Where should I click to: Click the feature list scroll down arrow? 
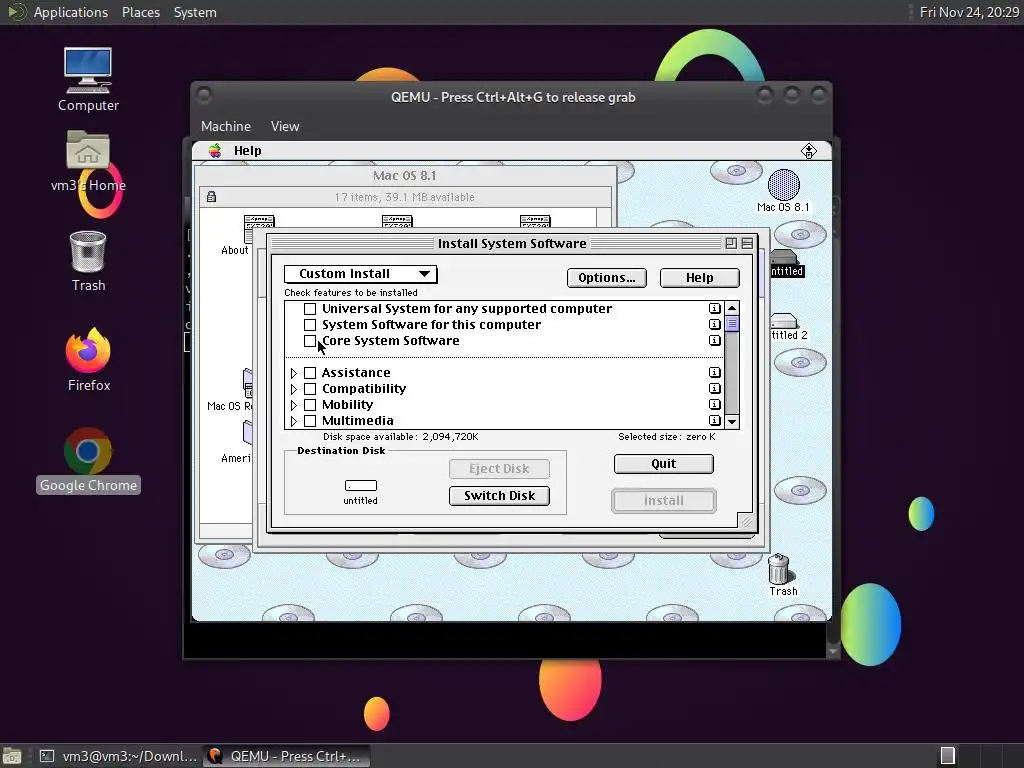click(732, 421)
